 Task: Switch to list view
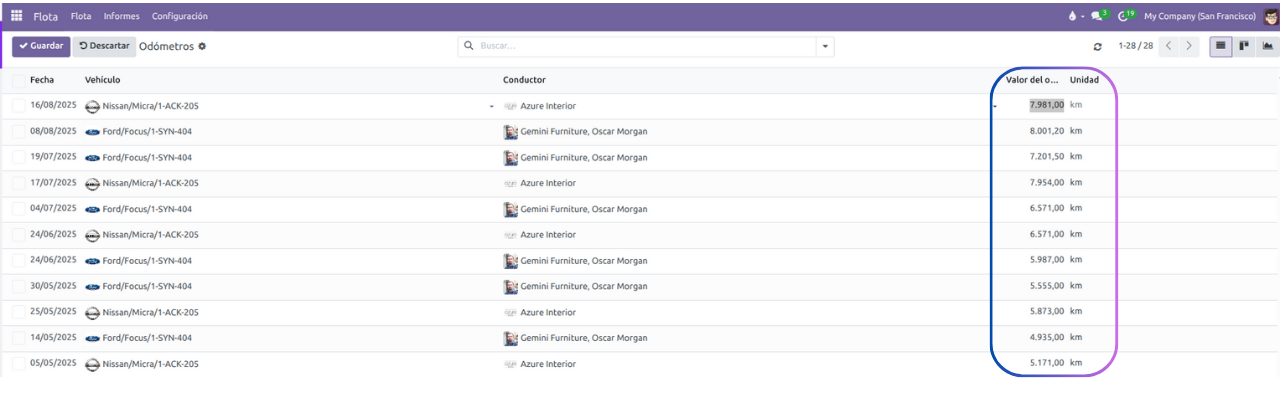click(1220, 46)
